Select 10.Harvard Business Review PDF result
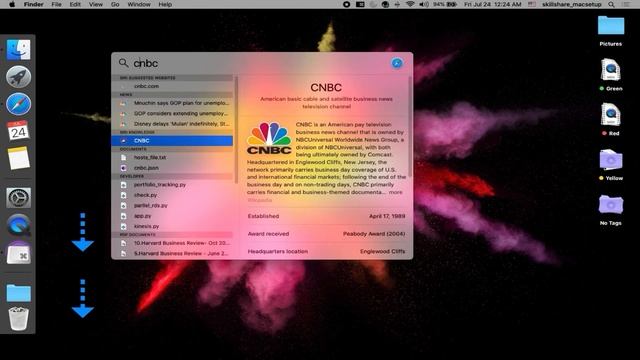Image resolution: width=640 pixels, height=360 pixels. [172, 243]
